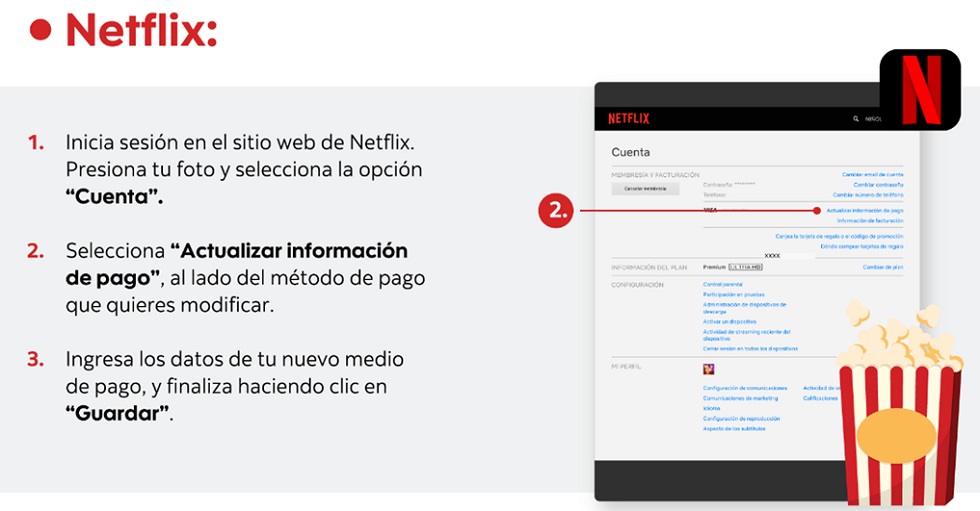980x511 pixels.
Task: Click the Netflix logo in the header
Action: 629,118
